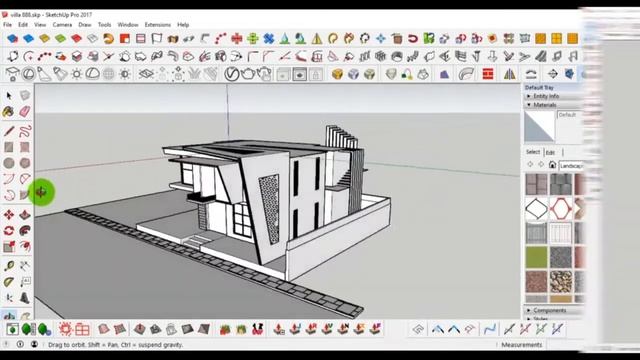
Task: Select the Line pencil tool
Action: click(9, 131)
